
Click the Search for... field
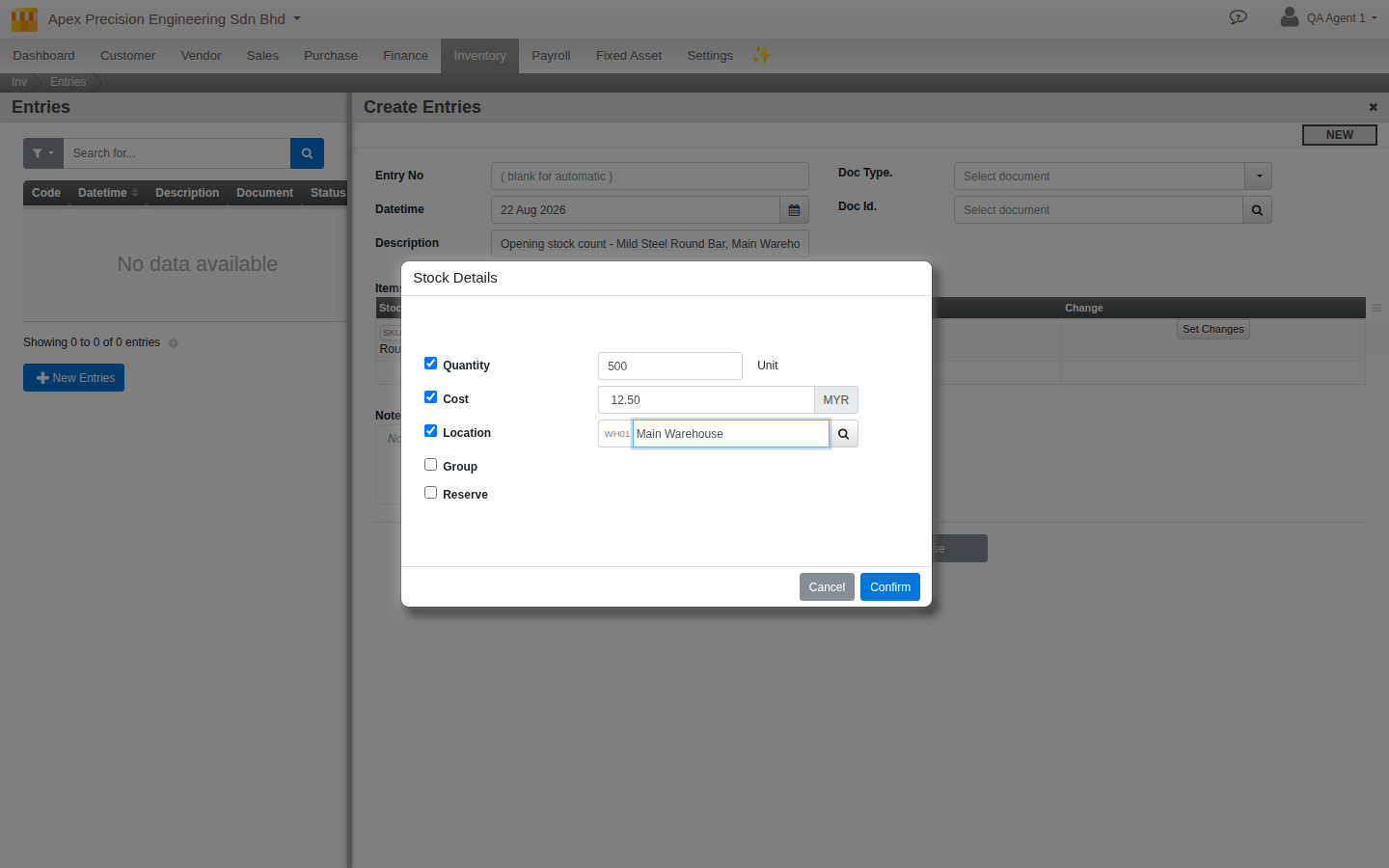(x=177, y=153)
